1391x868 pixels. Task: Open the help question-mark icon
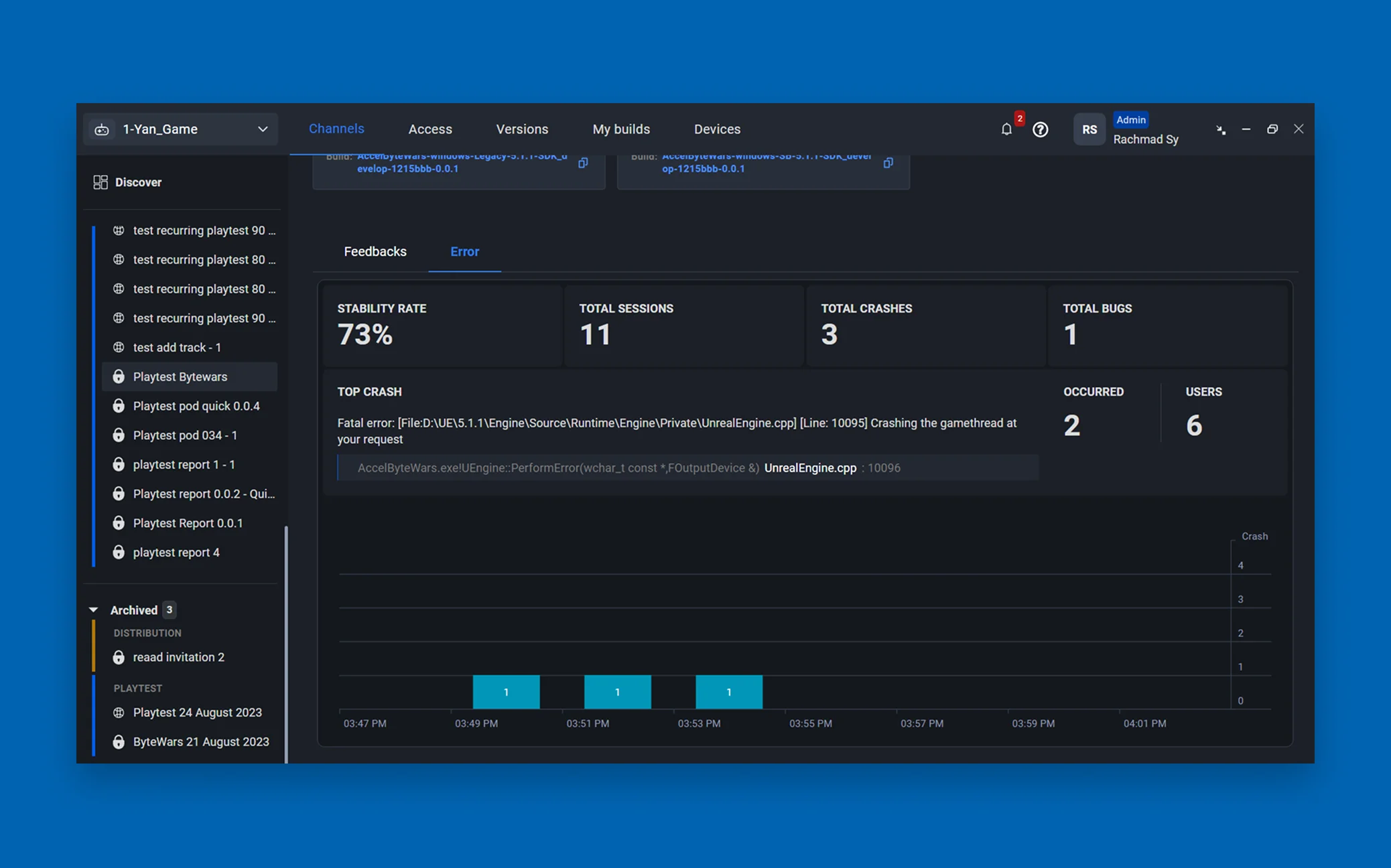pos(1040,129)
